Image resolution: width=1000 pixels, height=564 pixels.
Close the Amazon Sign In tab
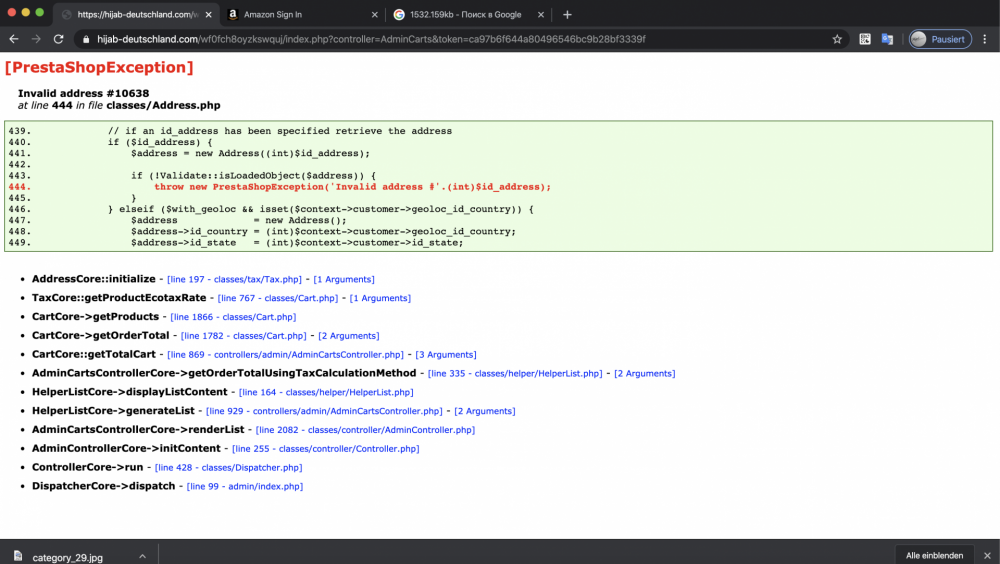point(375,15)
